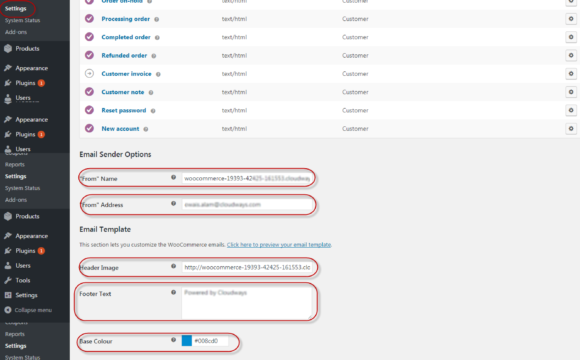The height and width of the screenshot is (360, 580).
Task: Open gear settings for Completed order email
Action: (571, 37)
